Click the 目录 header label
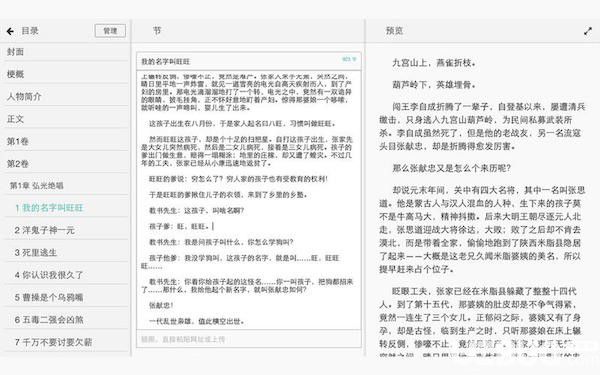This screenshot has width=600, height=375. pos(30,31)
